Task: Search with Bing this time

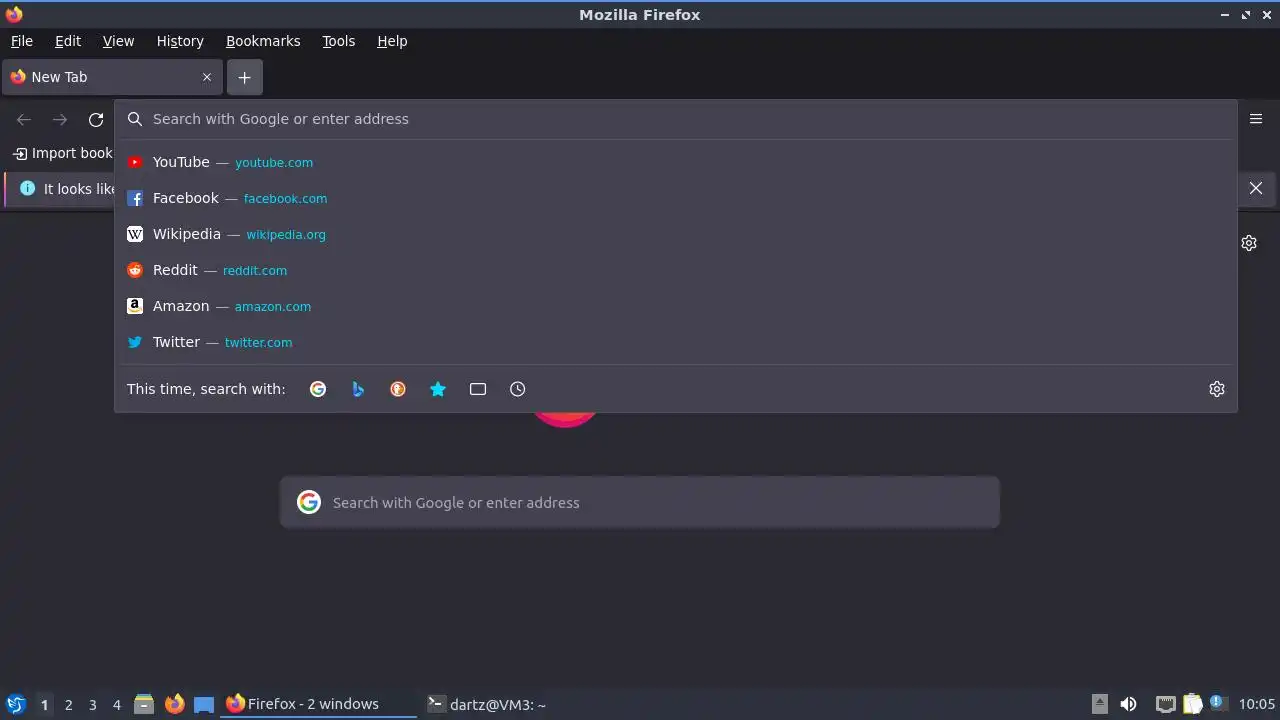Action: click(358, 389)
